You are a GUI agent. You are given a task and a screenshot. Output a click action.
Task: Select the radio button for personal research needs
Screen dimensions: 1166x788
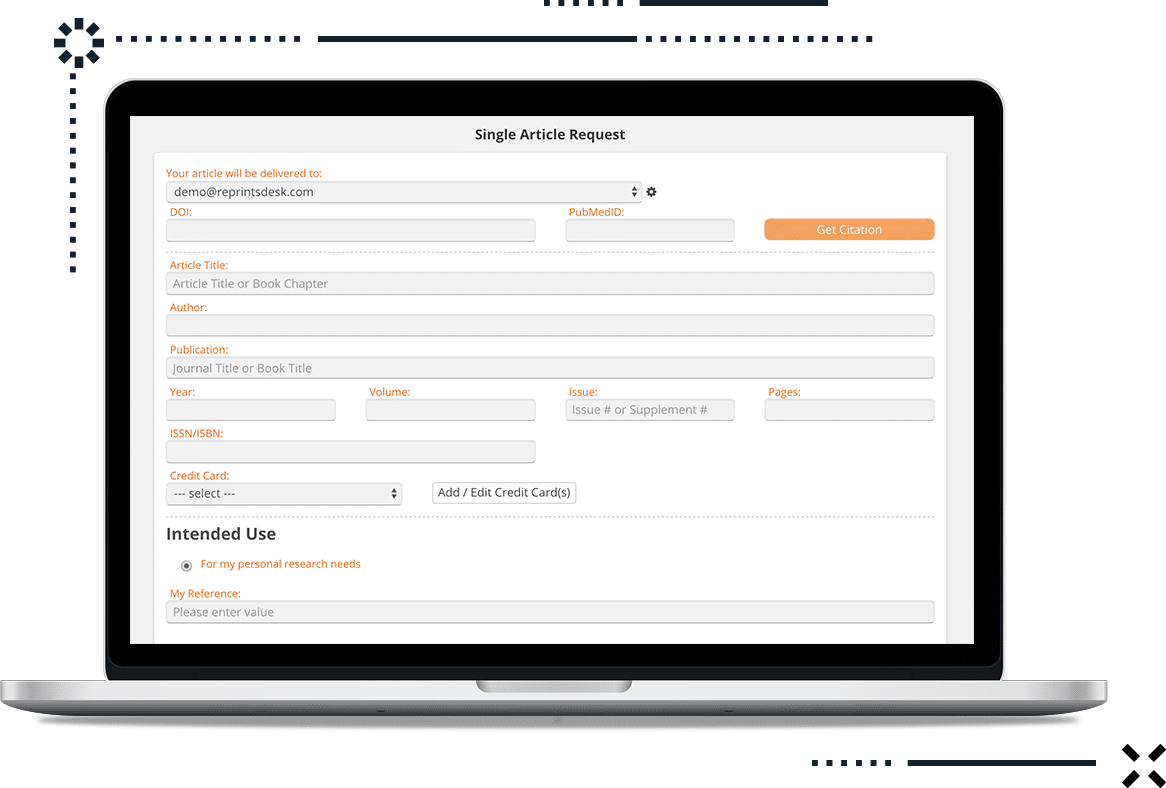tap(186, 565)
